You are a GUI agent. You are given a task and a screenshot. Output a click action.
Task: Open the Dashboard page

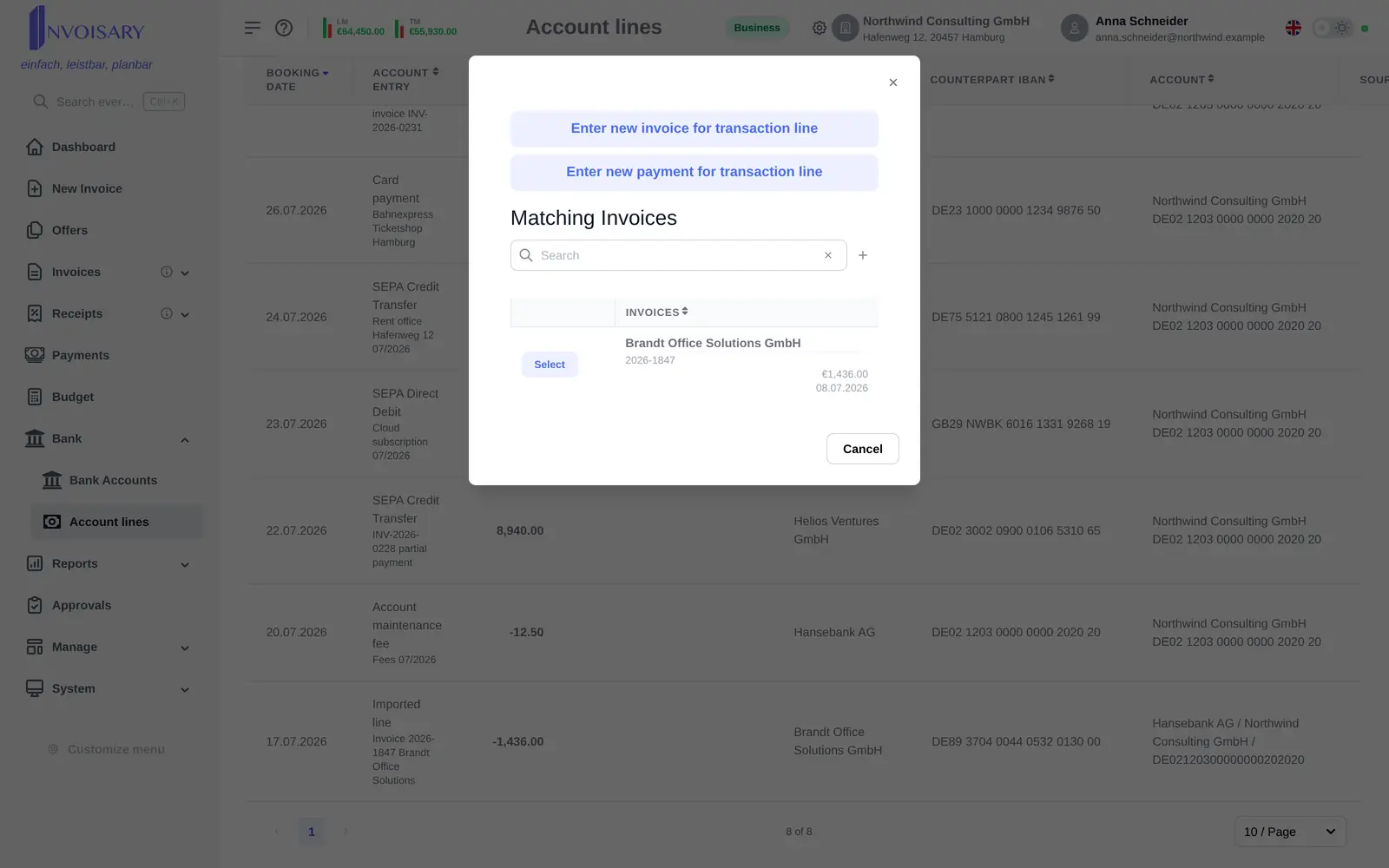click(x=83, y=147)
